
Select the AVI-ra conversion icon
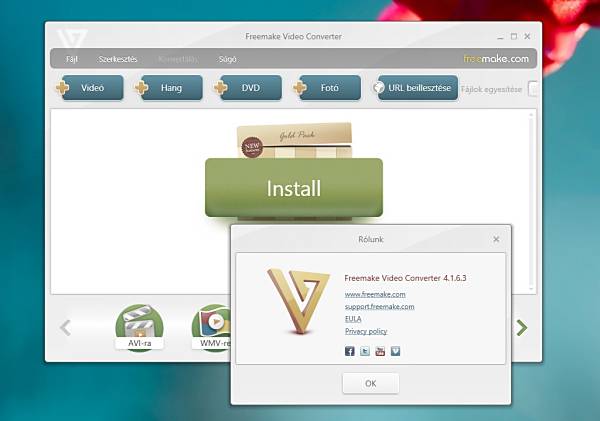(x=139, y=328)
